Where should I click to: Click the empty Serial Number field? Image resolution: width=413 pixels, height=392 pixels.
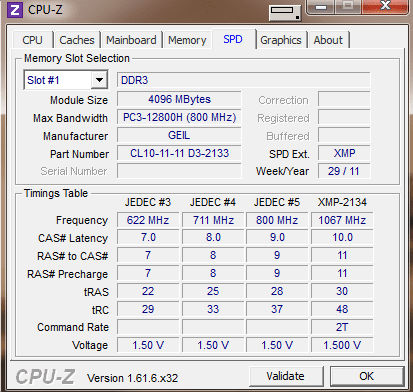click(179, 171)
